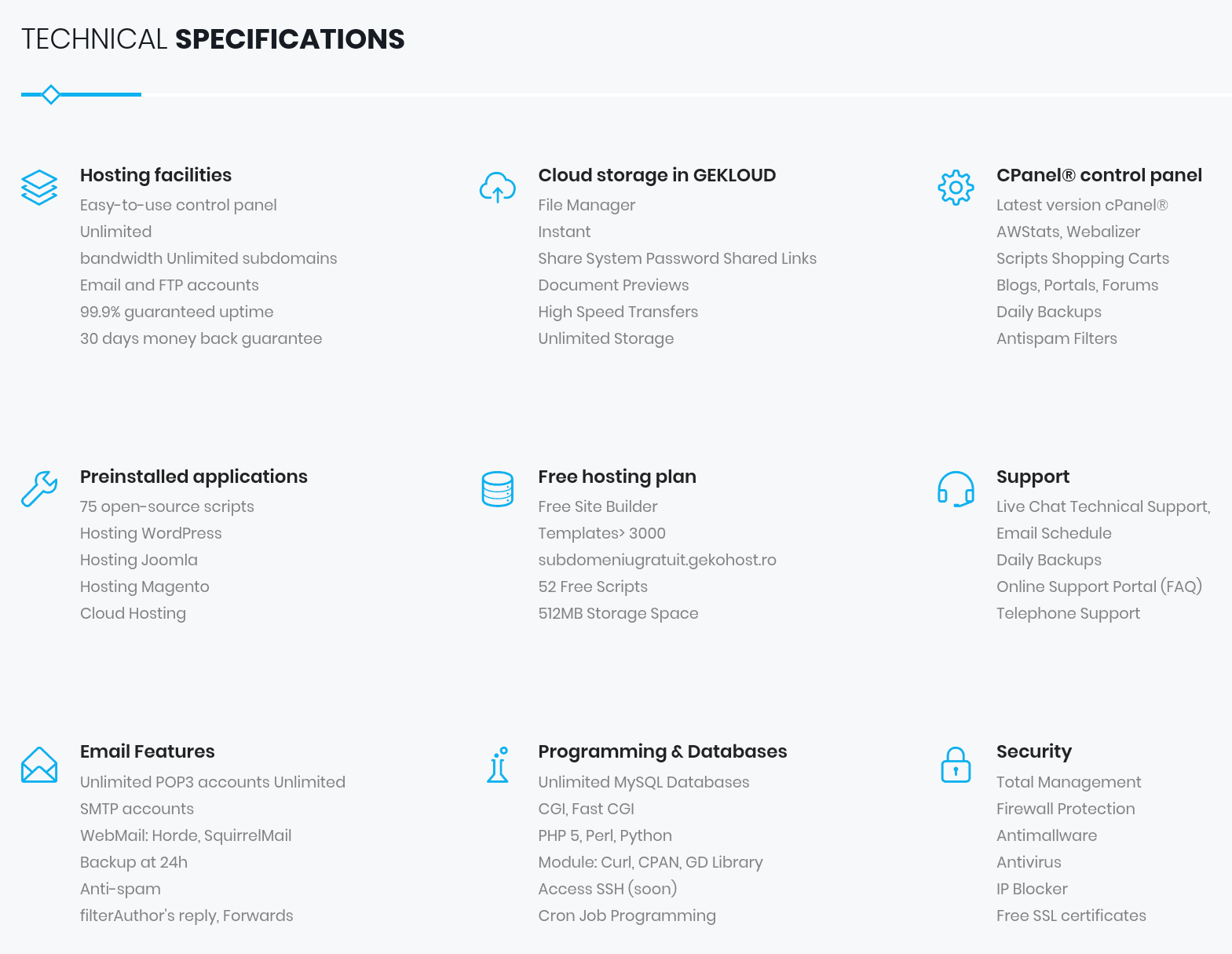Select the Hosting WordPress item
The image size is (1232, 954).
[x=151, y=533]
